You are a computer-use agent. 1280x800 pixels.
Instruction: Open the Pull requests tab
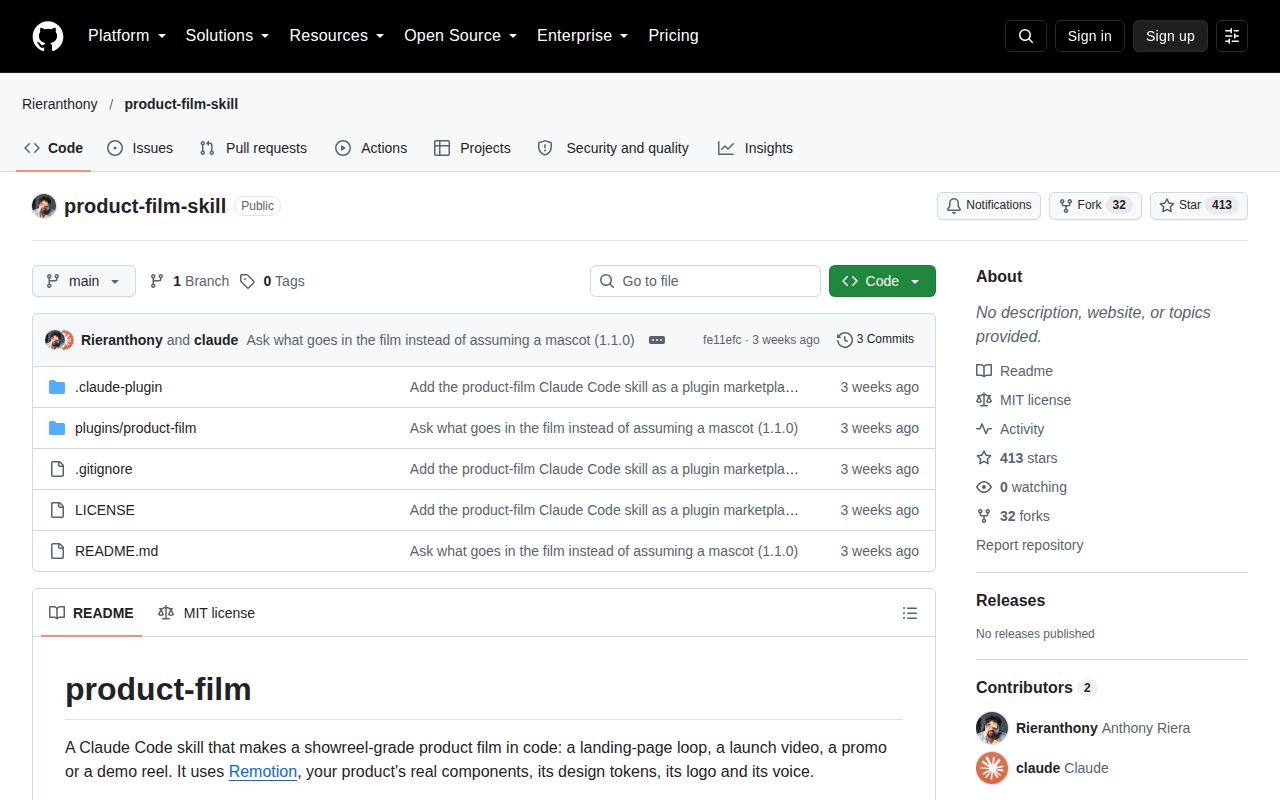[x=253, y=148]
